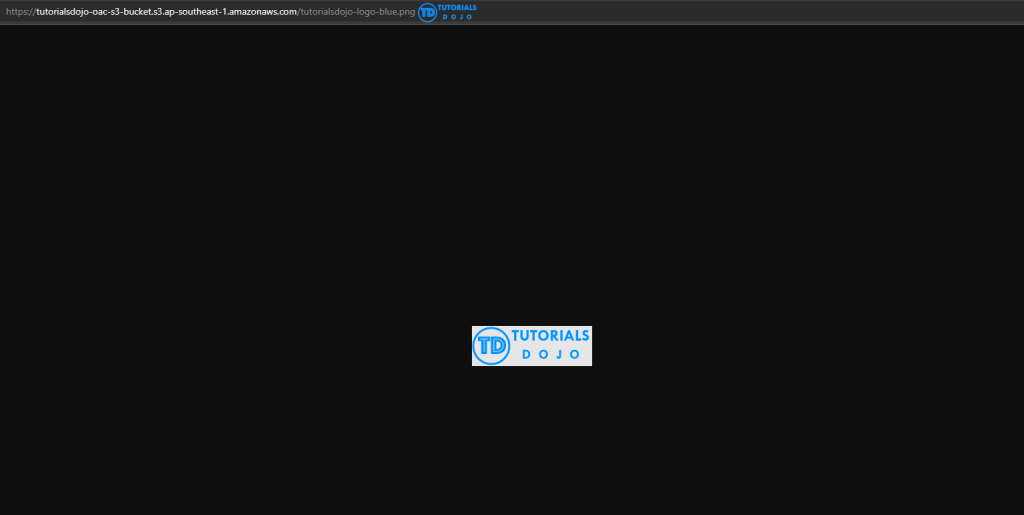Click the letter T inside the centered TD emblem
This screenshot has width=1024, height=515.
pos(485,346)
